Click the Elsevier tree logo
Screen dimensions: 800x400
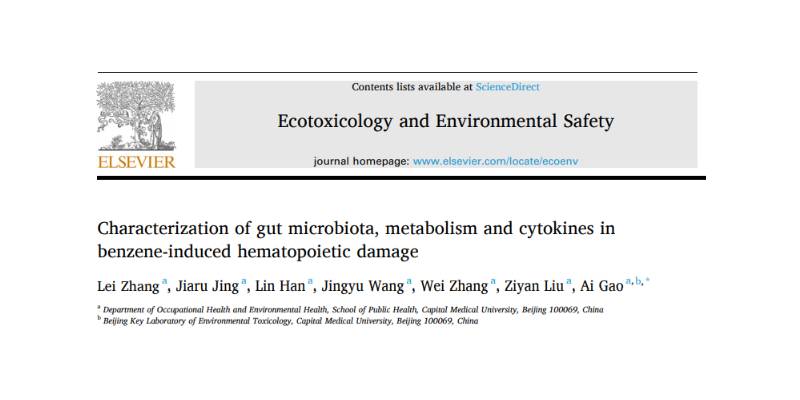[x=135, y=115]
